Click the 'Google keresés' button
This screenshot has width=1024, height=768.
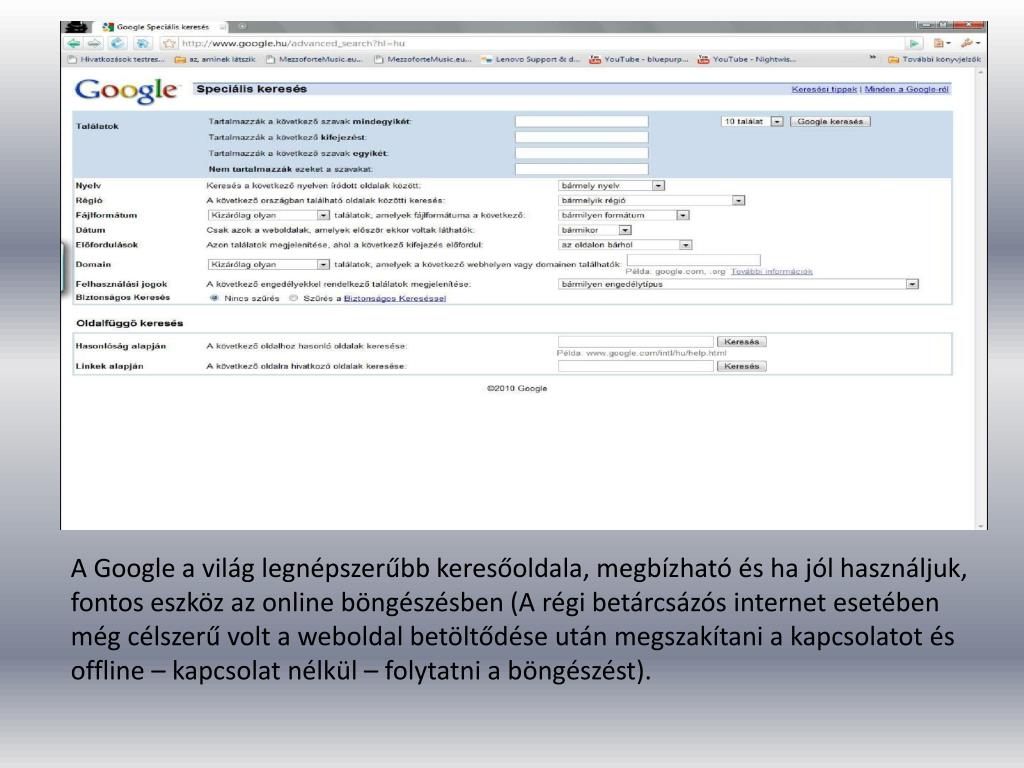(830, 121)
